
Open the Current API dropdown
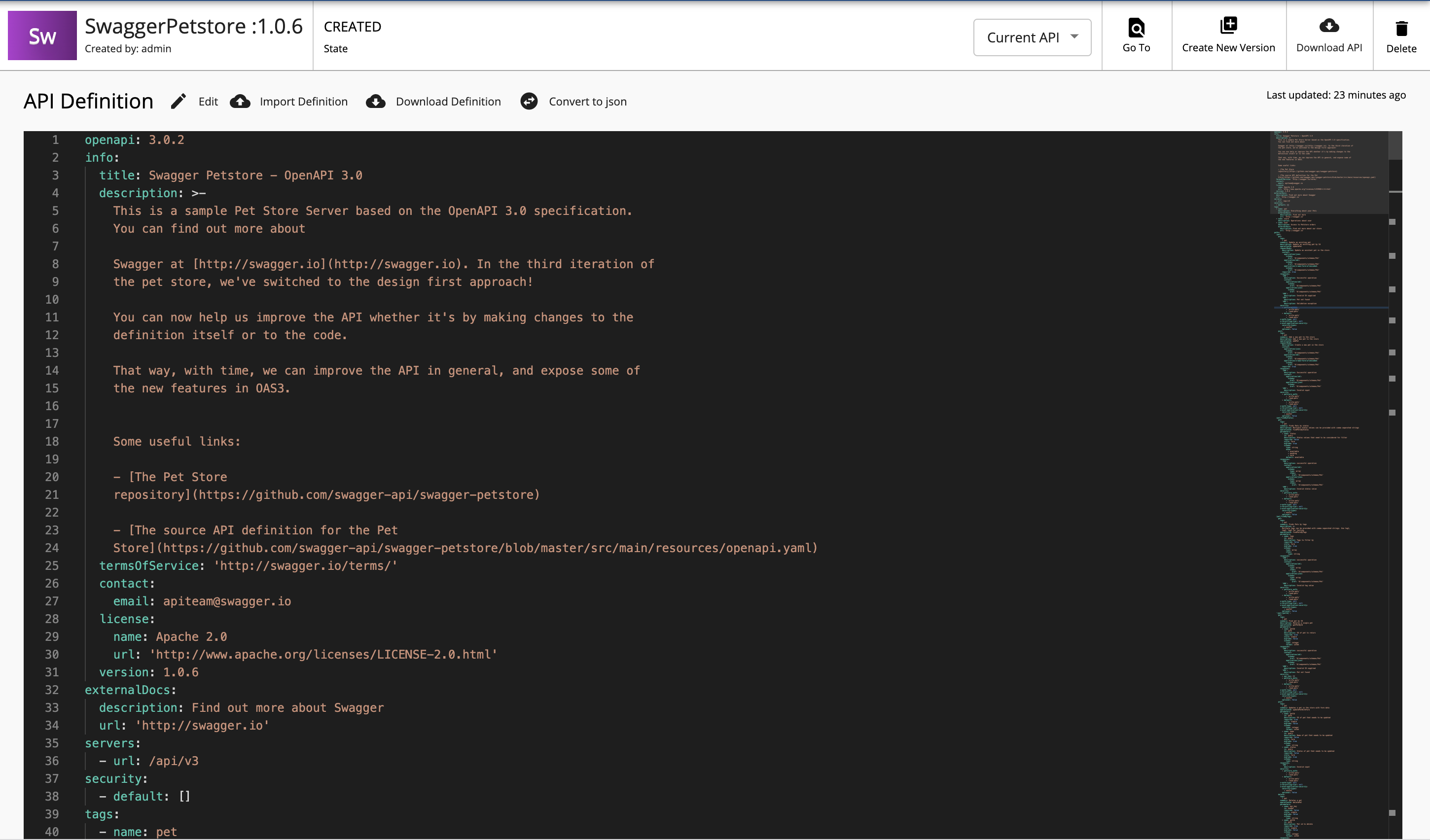(1032, 37)
